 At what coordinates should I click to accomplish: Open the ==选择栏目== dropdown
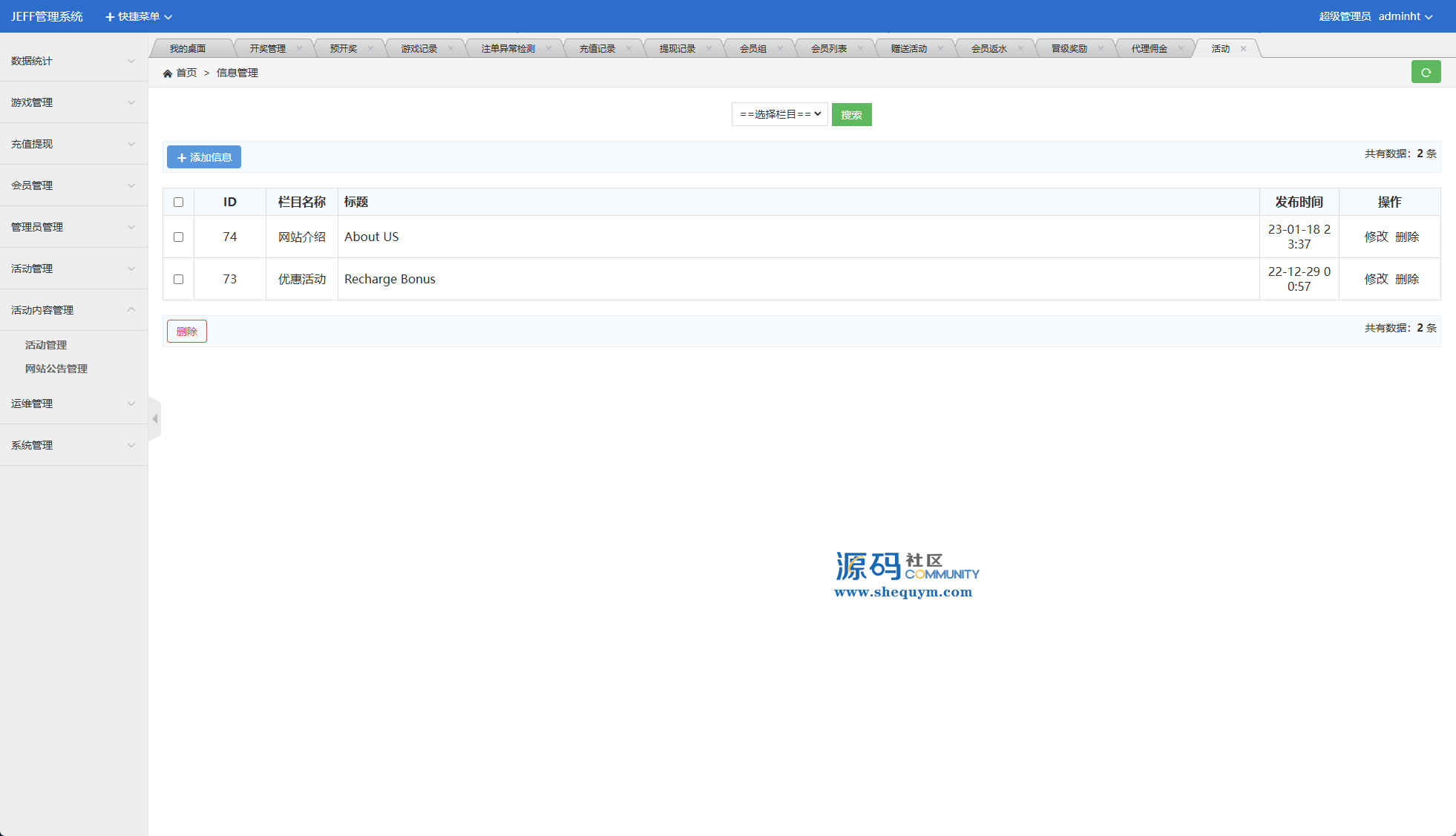point(779,114)
